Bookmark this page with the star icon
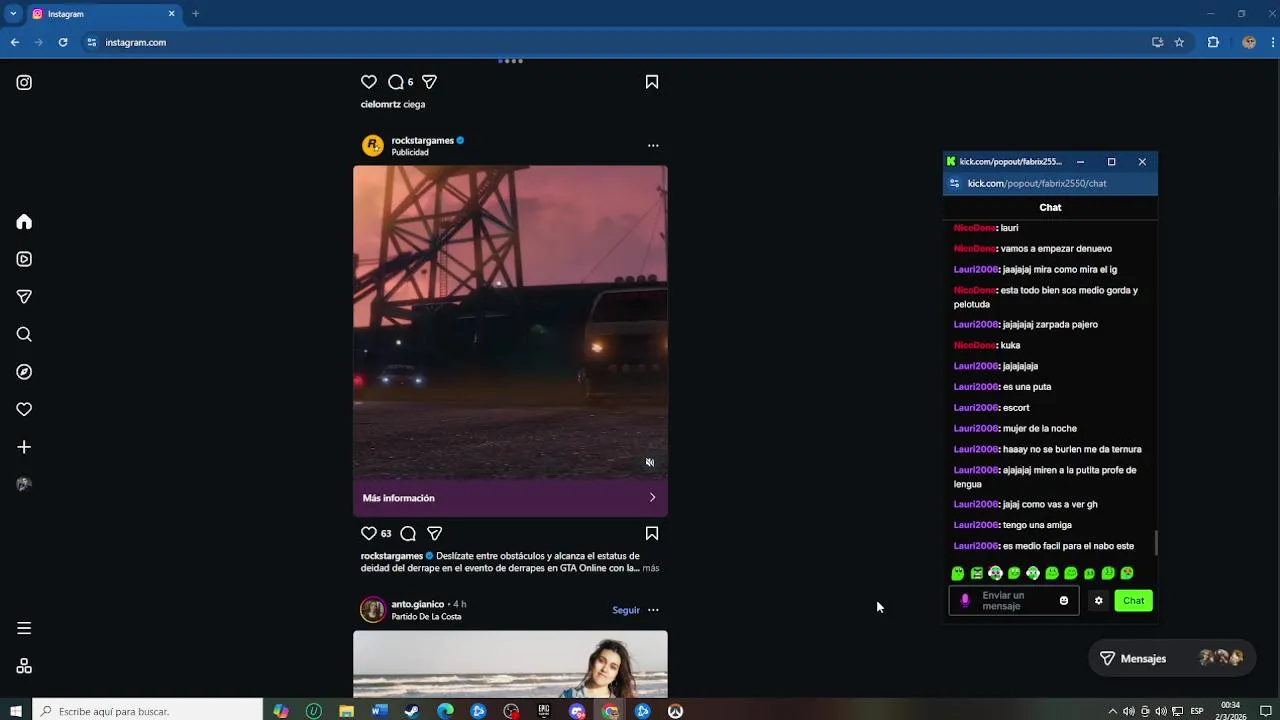 point(1179,42)
